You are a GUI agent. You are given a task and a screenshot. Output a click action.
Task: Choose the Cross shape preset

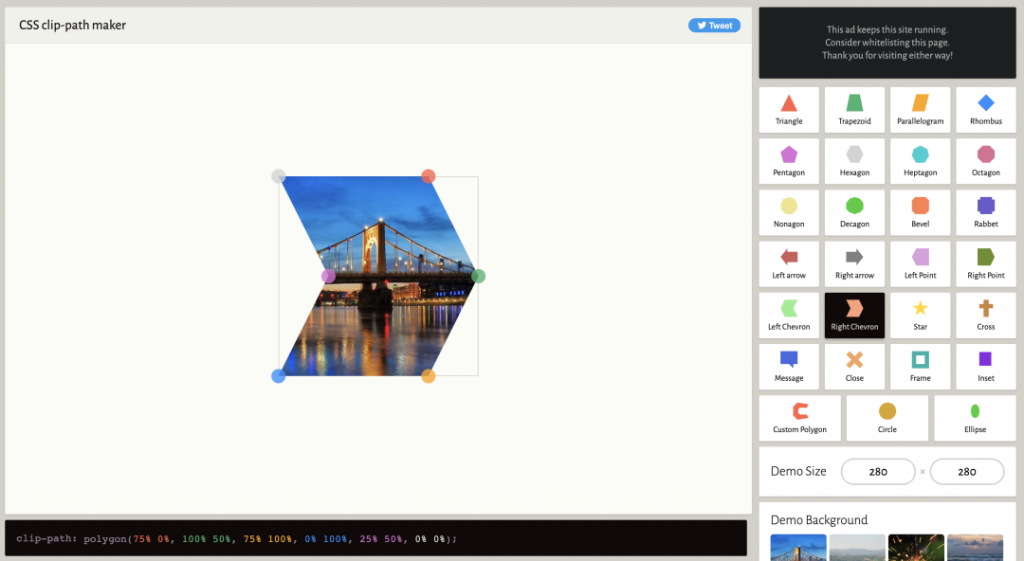pyautogui.click(x=985, y=315)
